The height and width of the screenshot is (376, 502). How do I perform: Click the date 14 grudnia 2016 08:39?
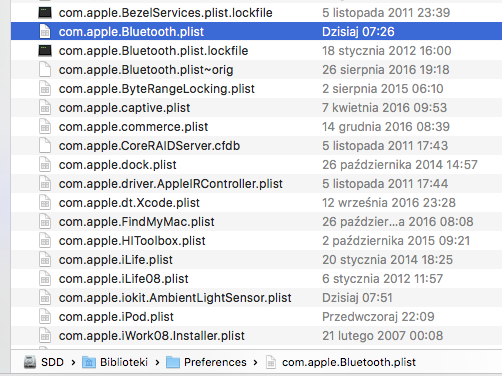(386, 127)
